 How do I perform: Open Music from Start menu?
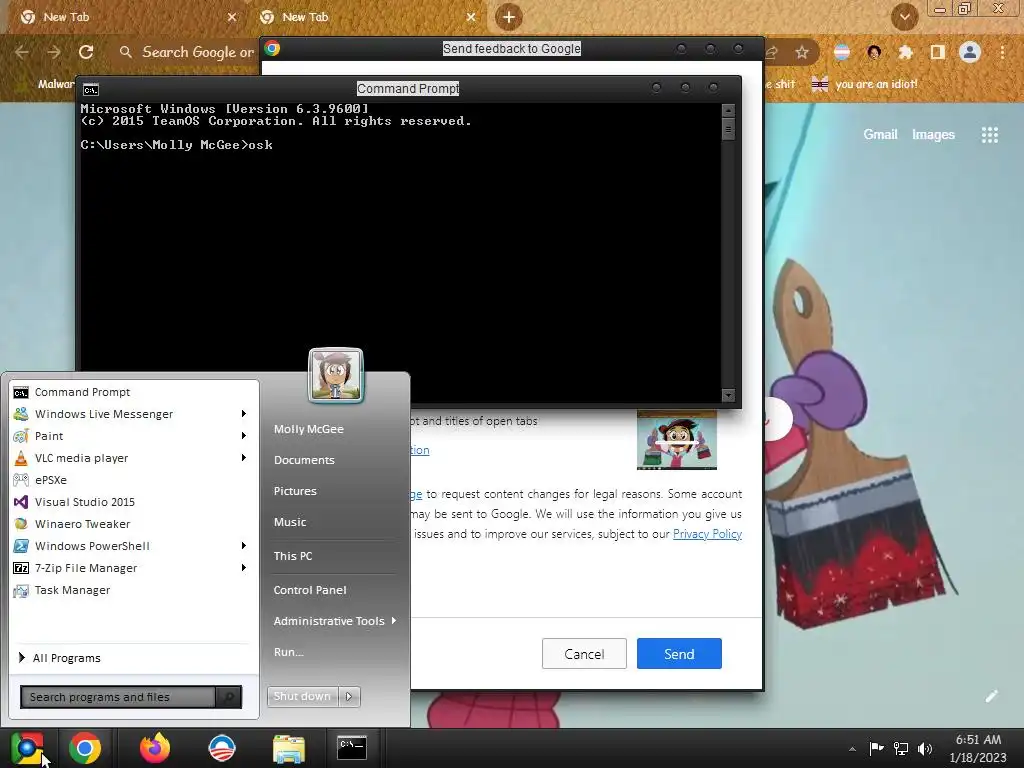click(x=290, y=522)
